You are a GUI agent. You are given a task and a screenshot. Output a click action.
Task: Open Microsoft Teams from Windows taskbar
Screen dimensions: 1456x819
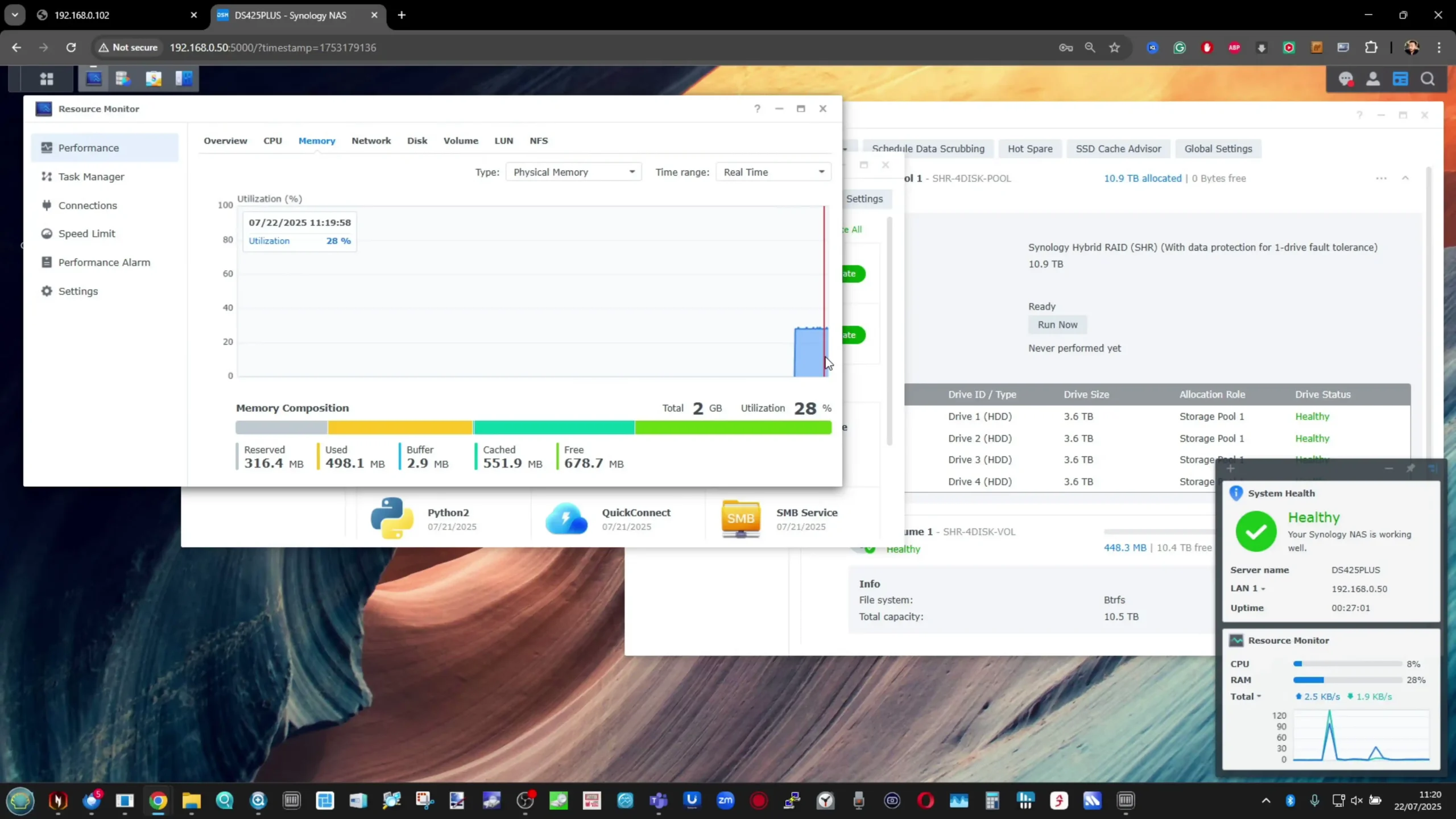point(659,801)
